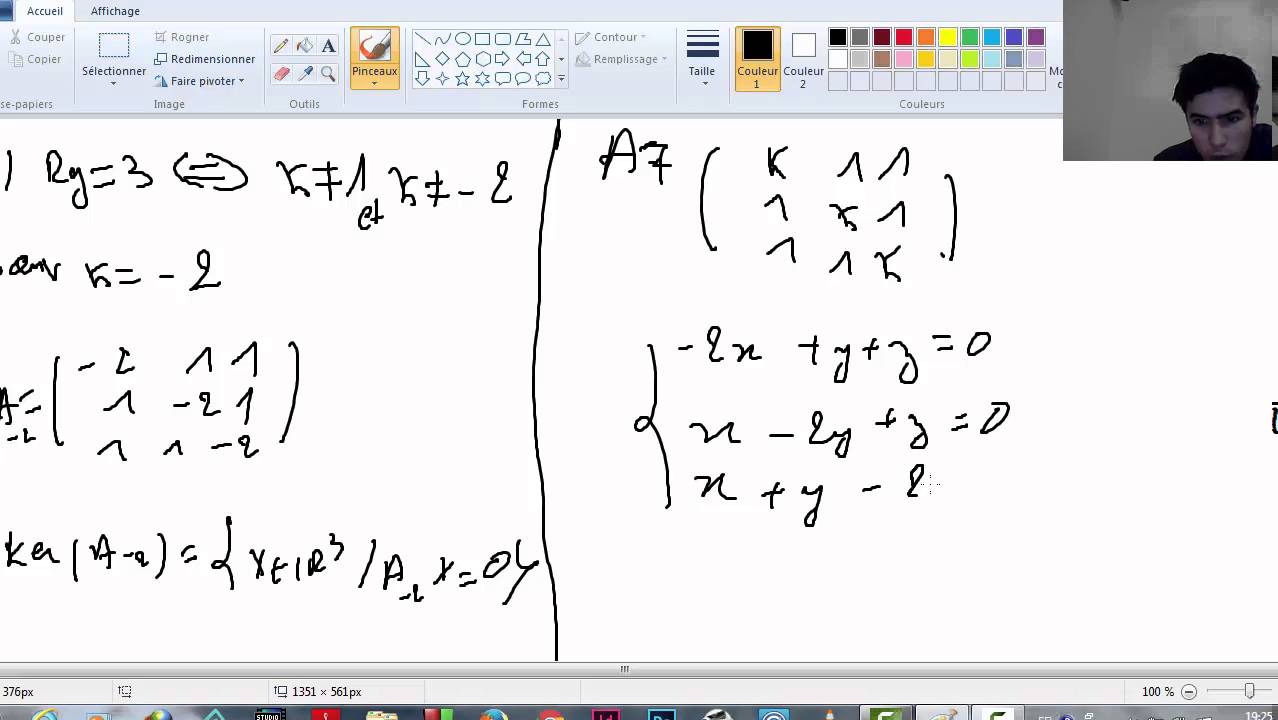This screenshot has height=720, width=1278.
Task: Pick the purple color swatch
Action: coord(1036,38)
